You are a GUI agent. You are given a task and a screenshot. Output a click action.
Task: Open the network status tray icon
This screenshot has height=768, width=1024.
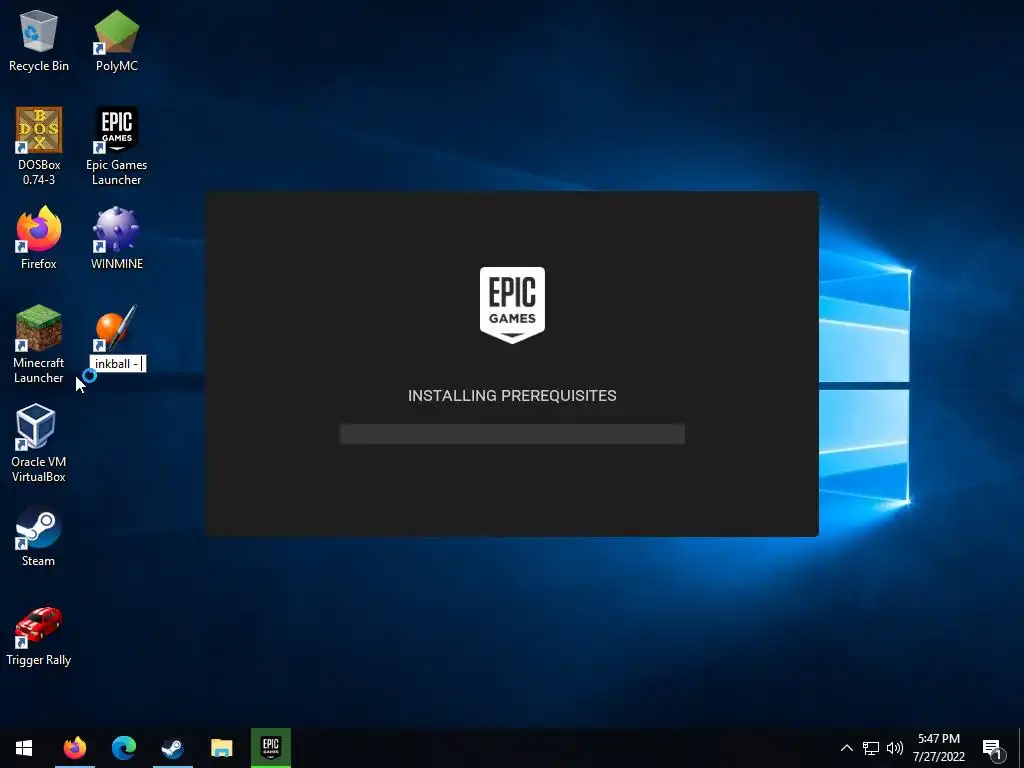(x=871, y=748)
